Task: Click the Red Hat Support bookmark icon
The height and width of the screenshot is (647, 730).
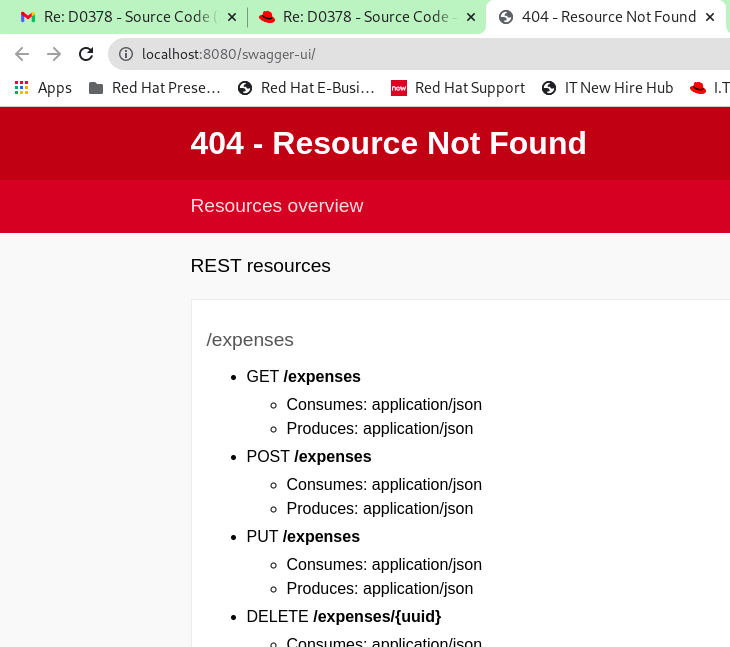Action: coord(399,88)
